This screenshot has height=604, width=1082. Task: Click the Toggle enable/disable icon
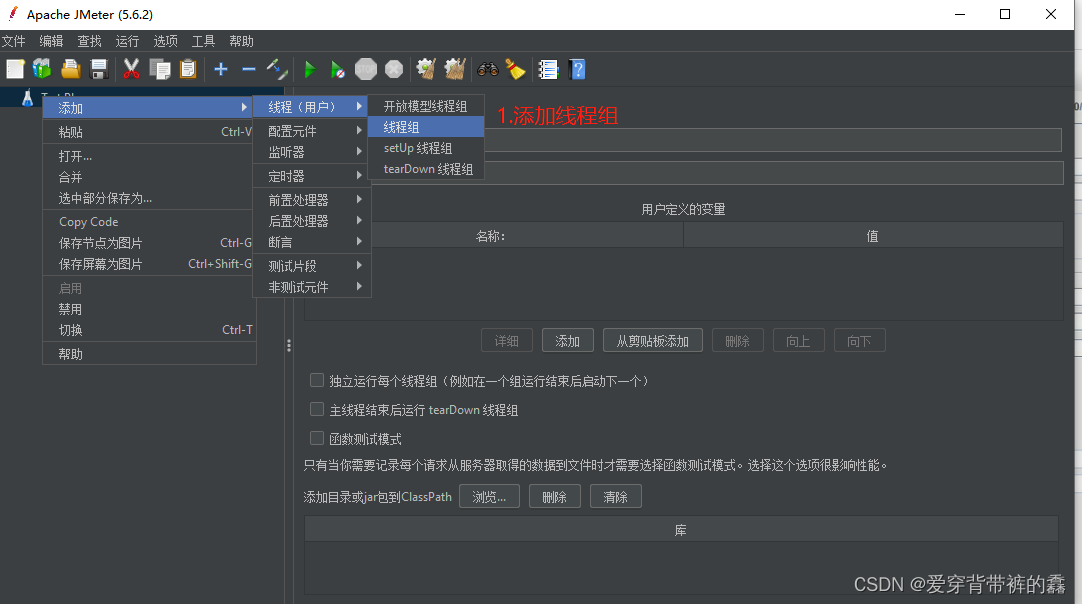(x=277, y=69)
